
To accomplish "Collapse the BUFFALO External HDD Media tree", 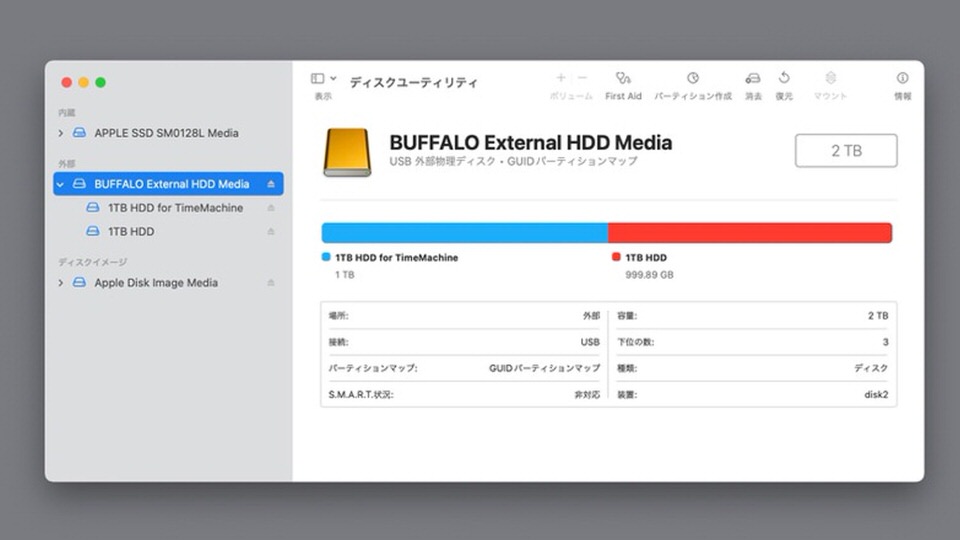I will pos(61,184).
